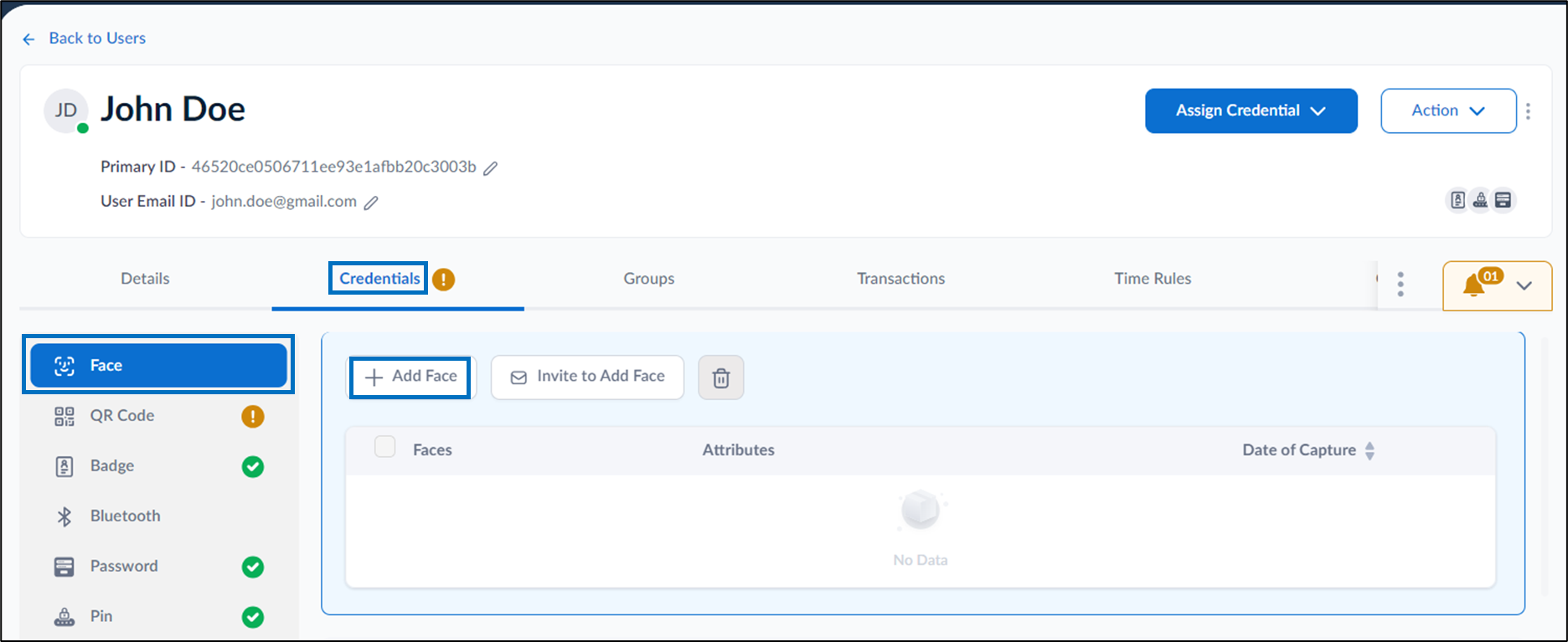The width and height of the screenshot is (1568, 642).
Task: Sort by Date of Capture arrows
Action: tap(1369, 450)
